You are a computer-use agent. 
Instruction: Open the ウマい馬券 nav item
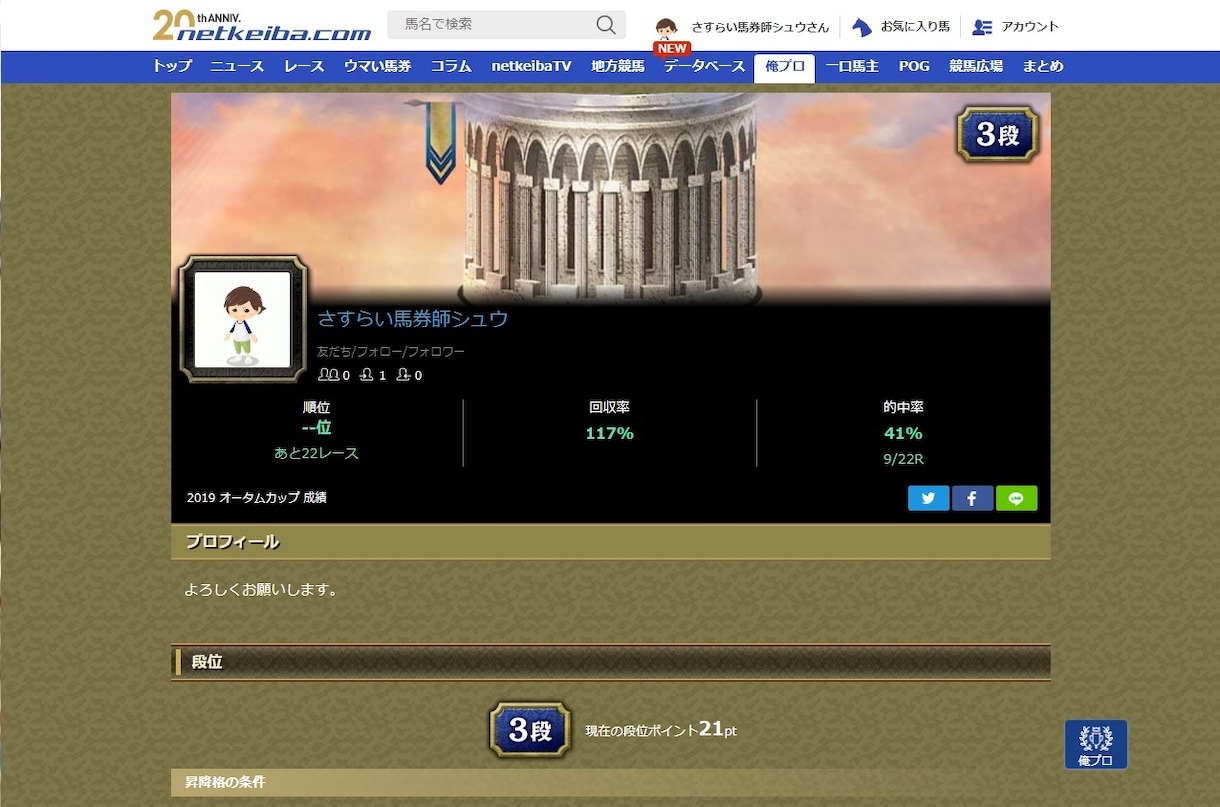point(377,66)
